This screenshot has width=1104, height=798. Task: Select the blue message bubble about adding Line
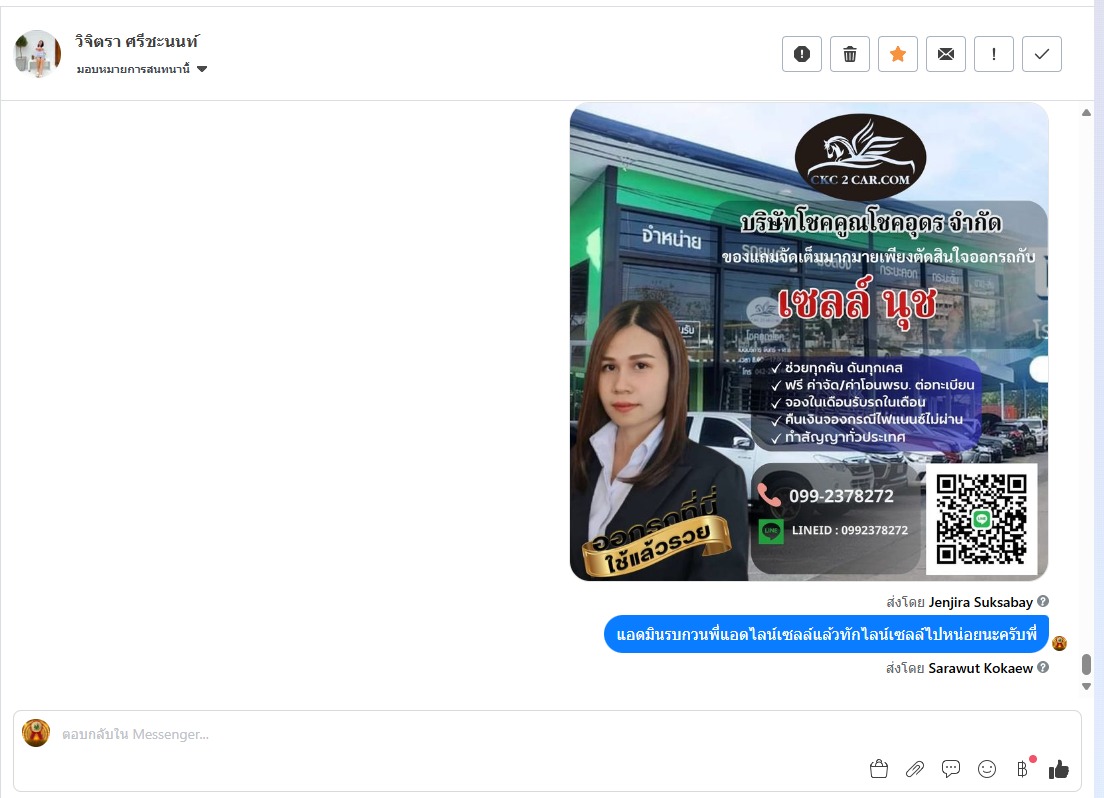coord(826,634)
